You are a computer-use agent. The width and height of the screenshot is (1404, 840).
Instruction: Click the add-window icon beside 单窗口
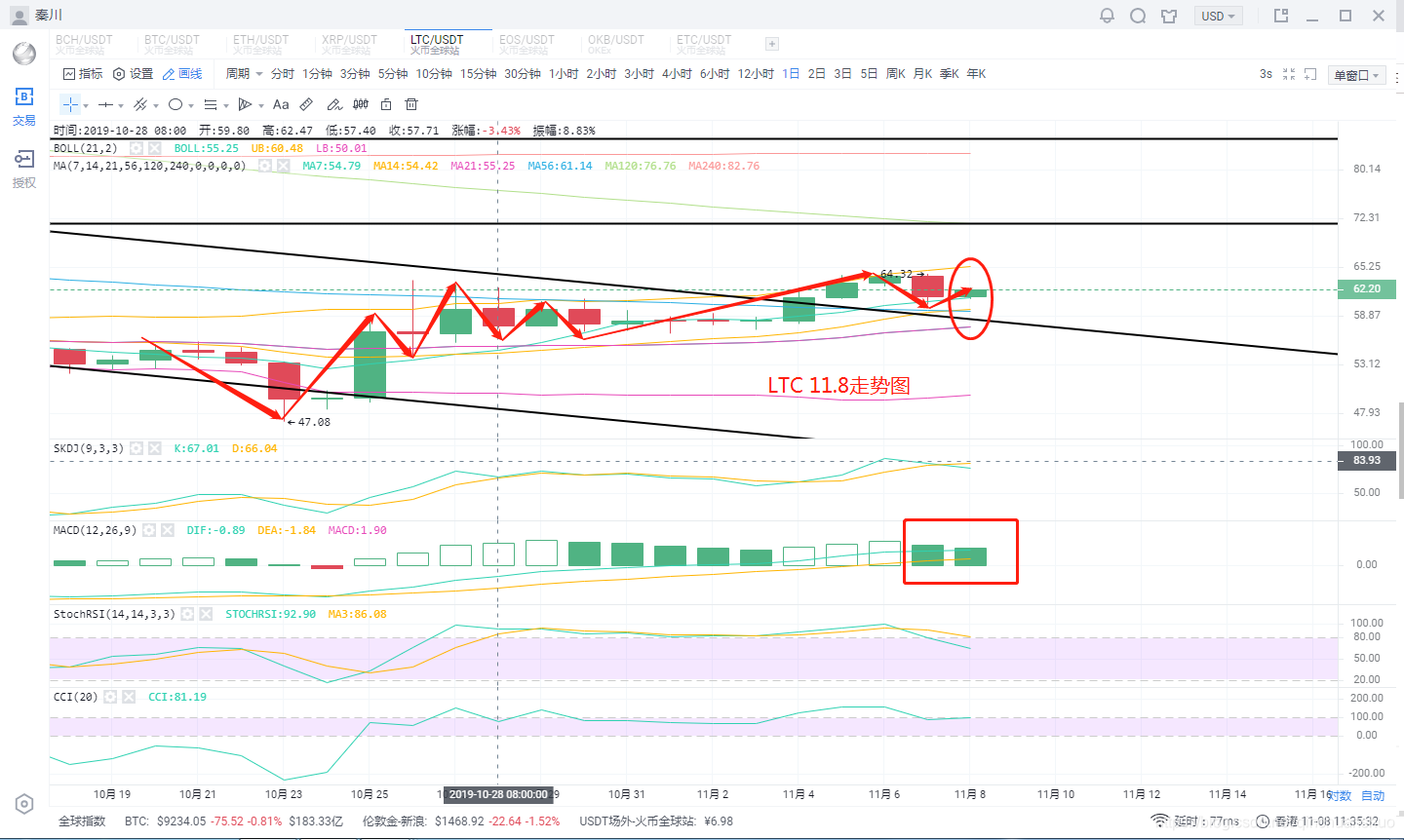(1310, 74)
